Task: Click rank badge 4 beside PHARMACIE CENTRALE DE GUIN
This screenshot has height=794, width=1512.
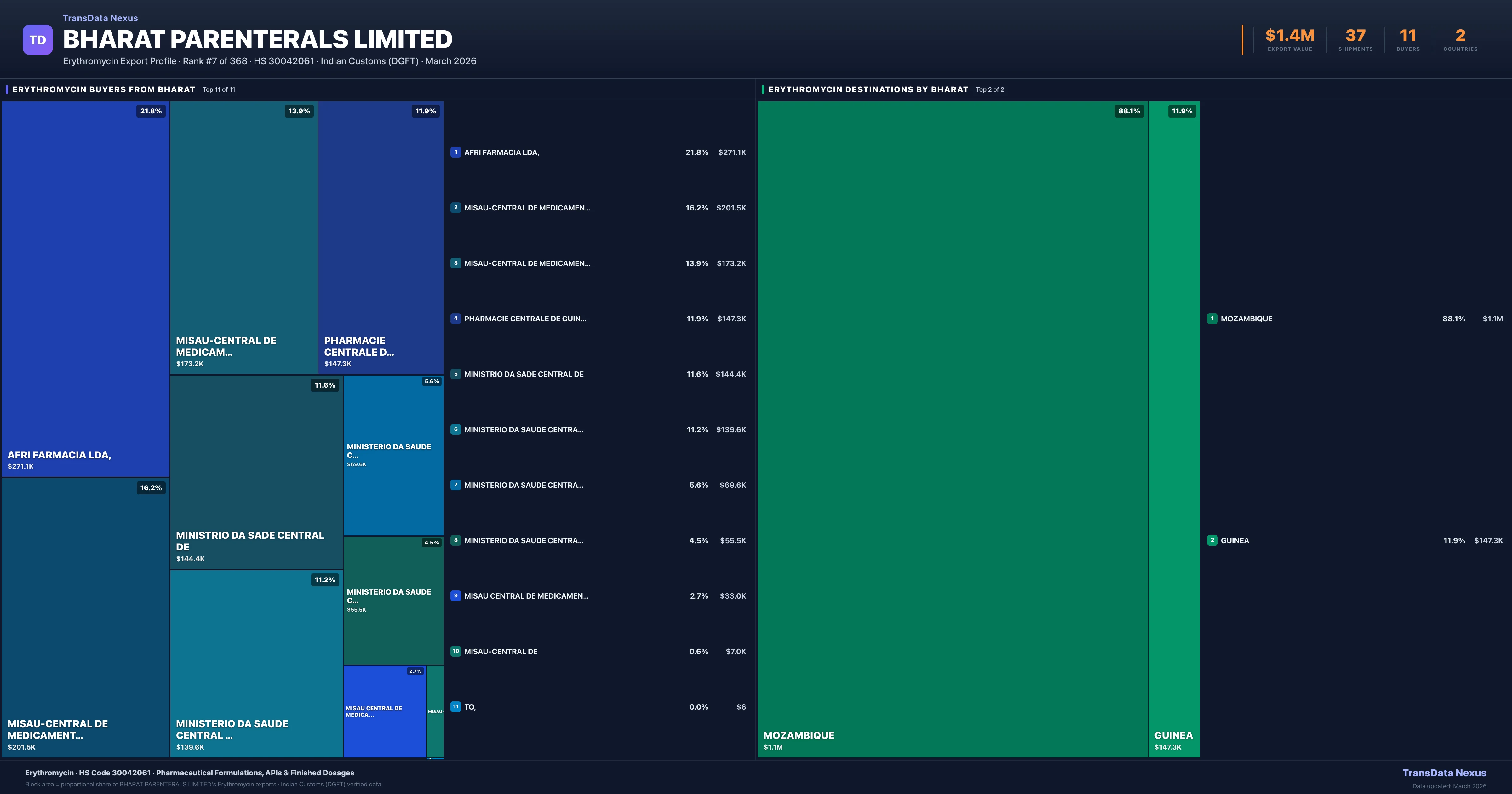Action: point(455,318)
